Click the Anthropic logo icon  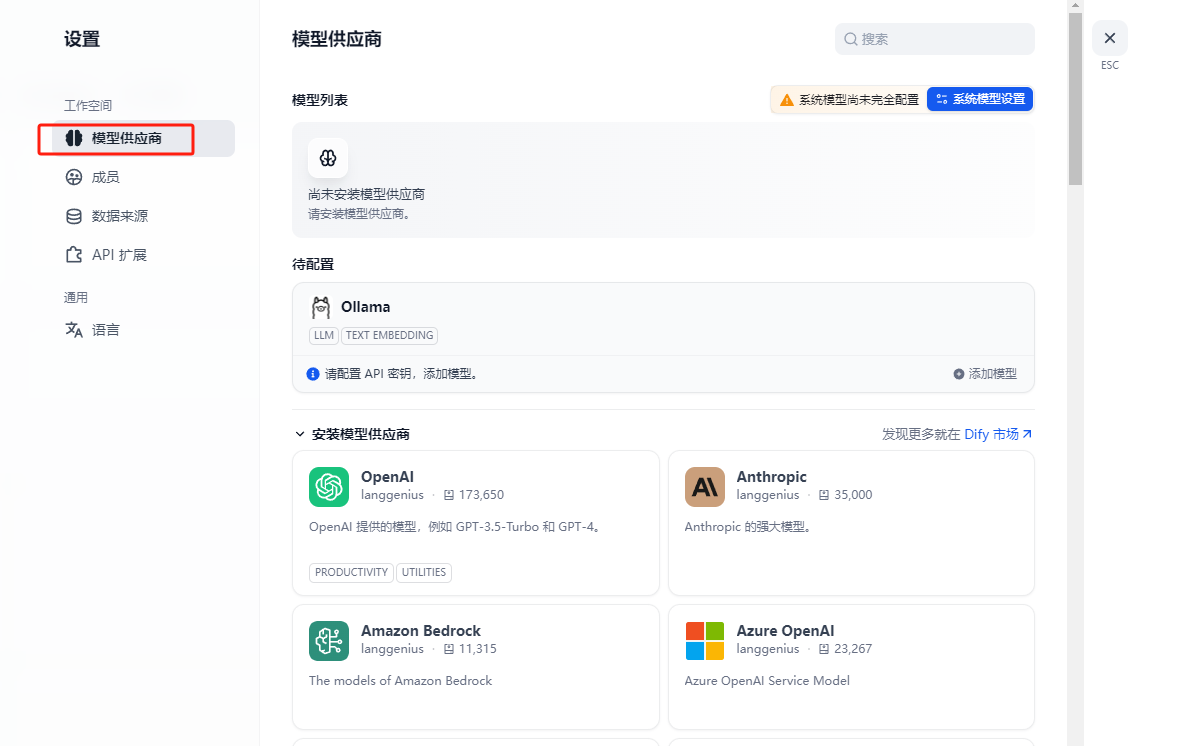[x=704, y=487]
